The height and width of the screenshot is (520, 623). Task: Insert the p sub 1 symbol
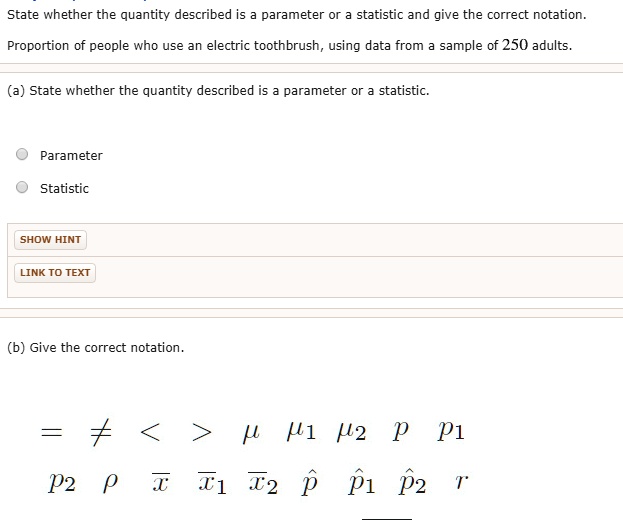click(x=451, y=433)
